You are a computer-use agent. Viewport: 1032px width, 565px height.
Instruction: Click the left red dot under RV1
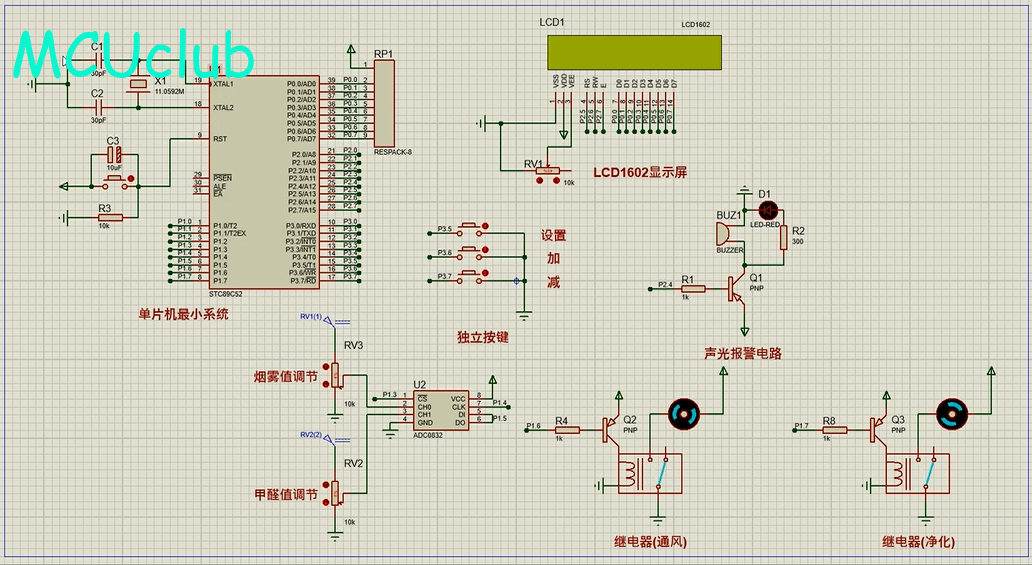(x=540, y=182)
